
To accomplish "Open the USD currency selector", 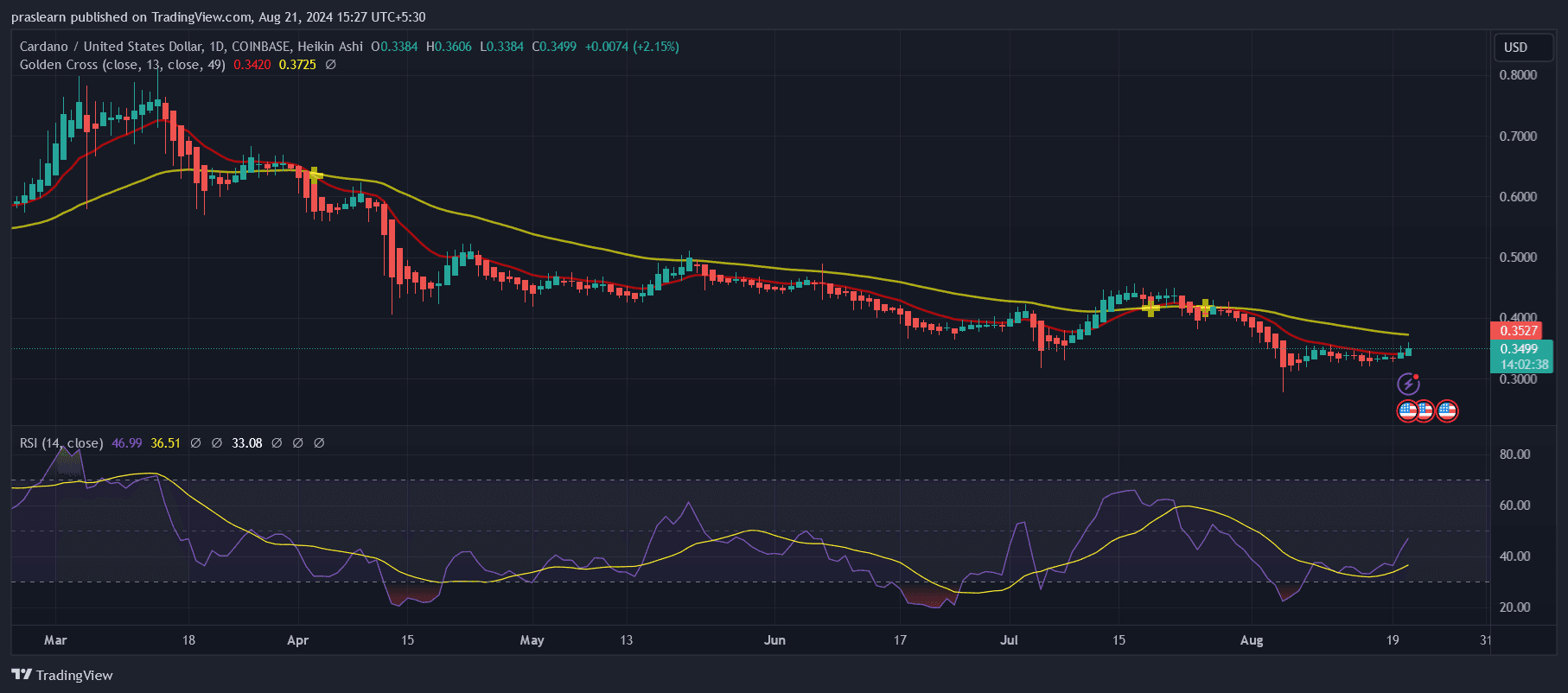I will click(x=1525, y=48).
